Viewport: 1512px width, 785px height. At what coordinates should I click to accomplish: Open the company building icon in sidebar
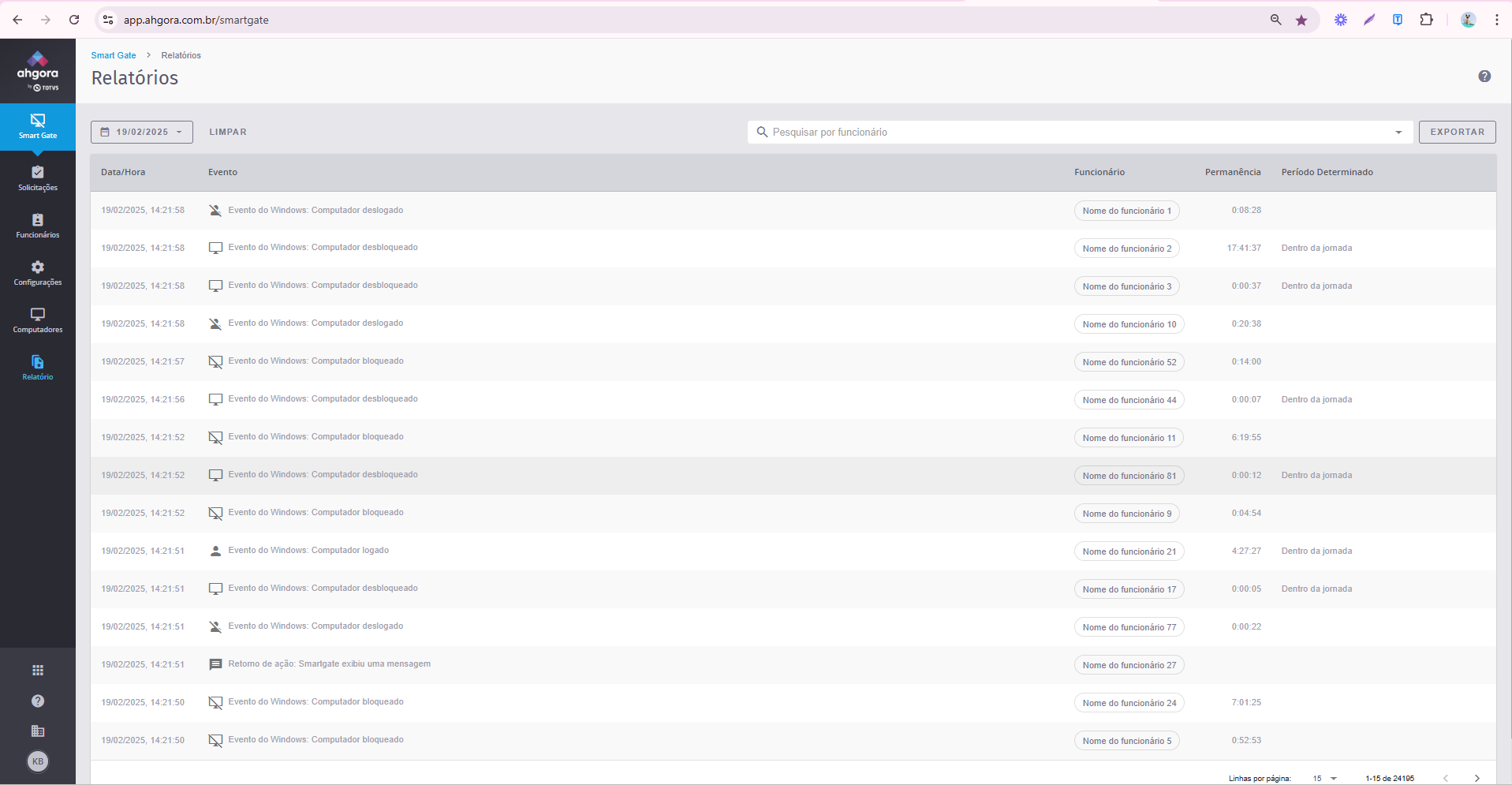pos(38,731)
